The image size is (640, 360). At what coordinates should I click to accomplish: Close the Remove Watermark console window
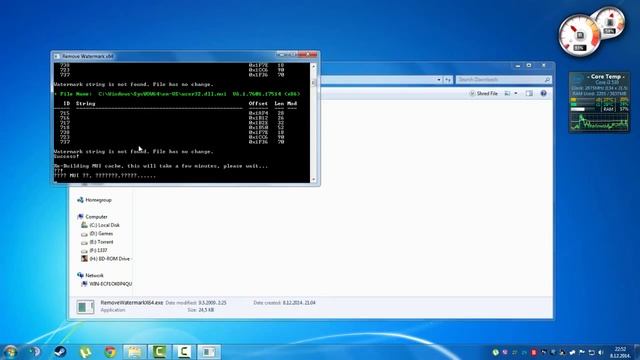[x=308, y=55]
